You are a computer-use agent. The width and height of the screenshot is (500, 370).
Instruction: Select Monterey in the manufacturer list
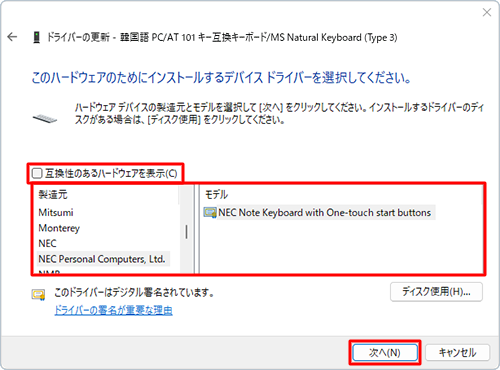[x=59, y=228]
